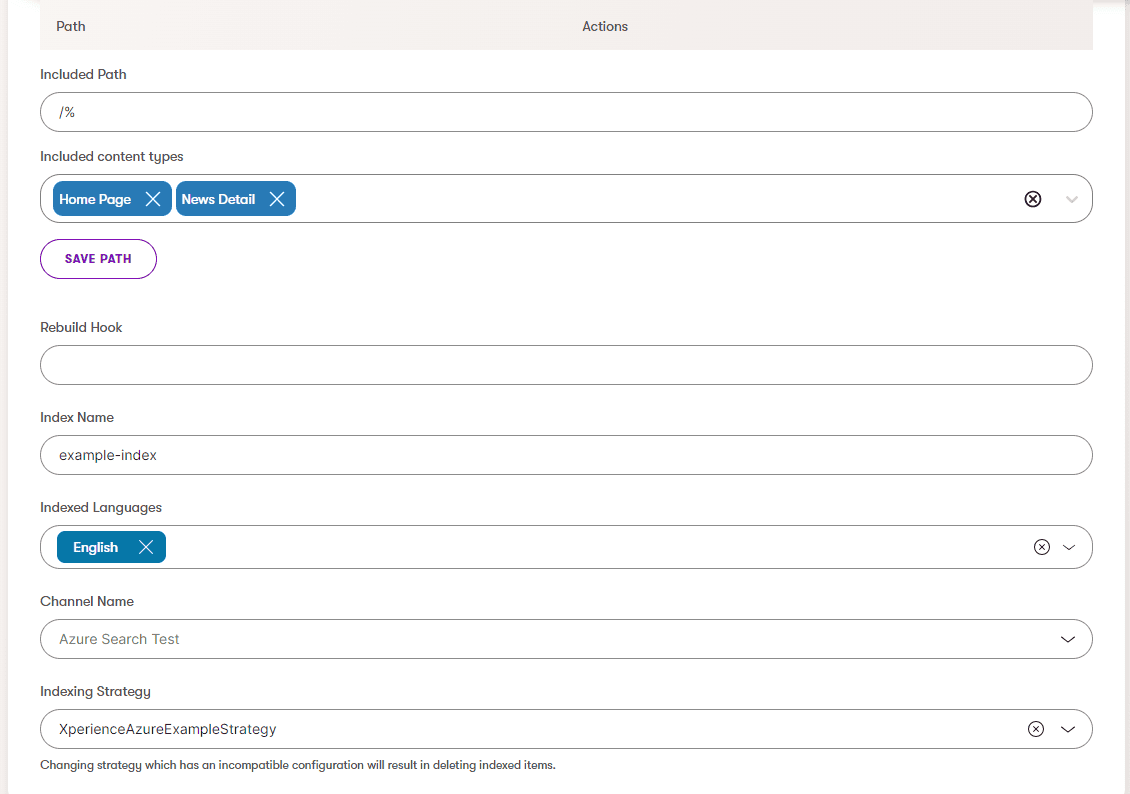The width and height of the screenshot is (1130, 794).
Task: Click the Save Path button
Action: 98,259
